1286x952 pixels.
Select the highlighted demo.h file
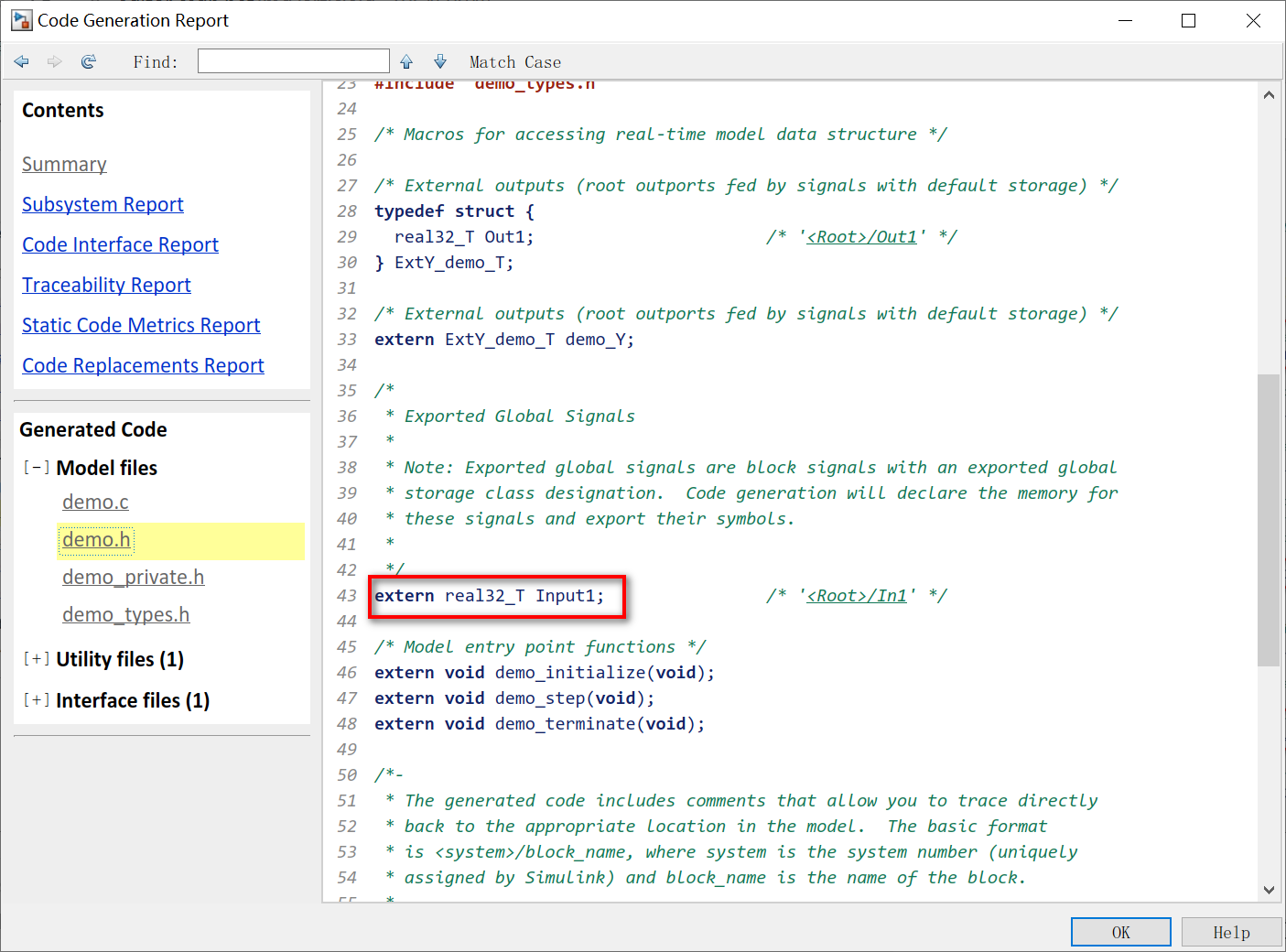[96, 540]
